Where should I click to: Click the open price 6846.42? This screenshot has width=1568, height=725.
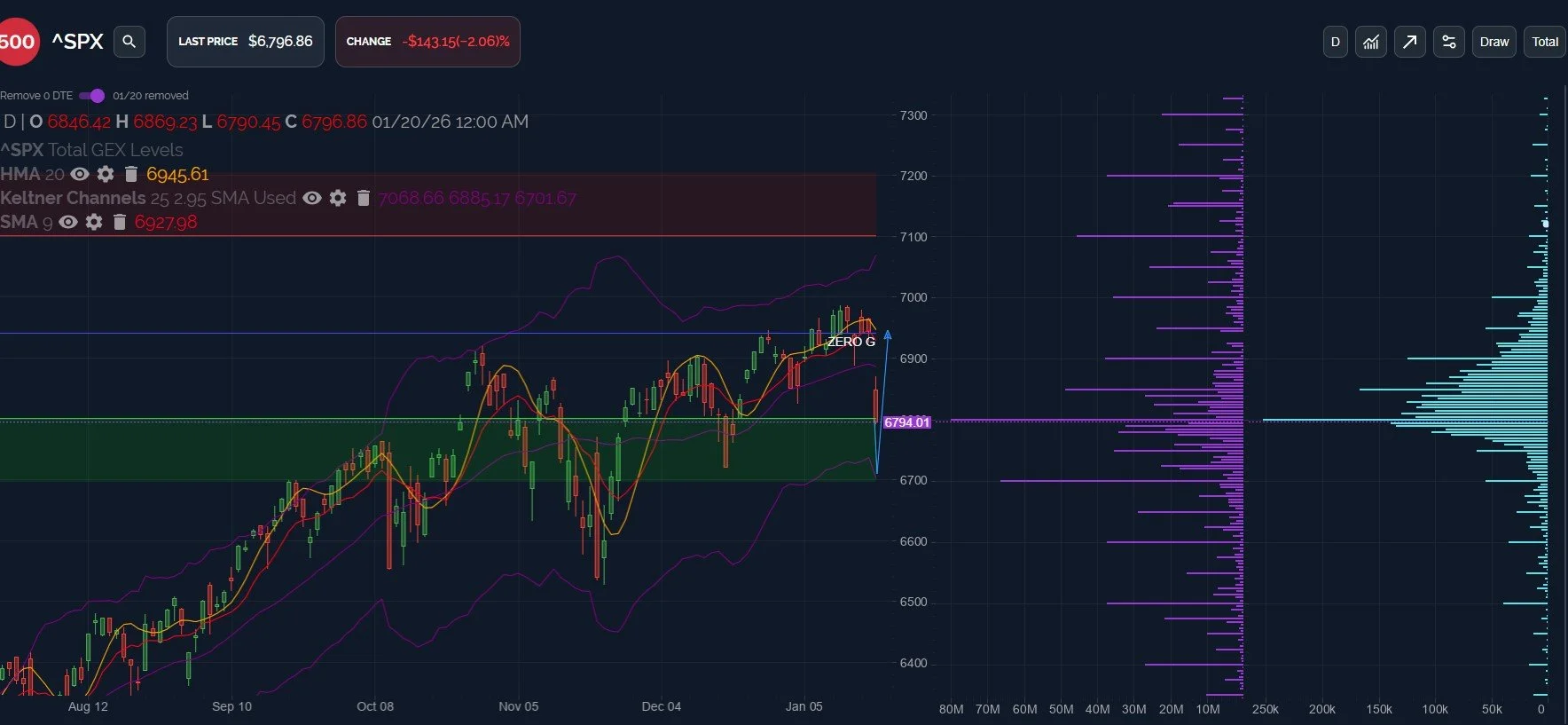[79, 122]
